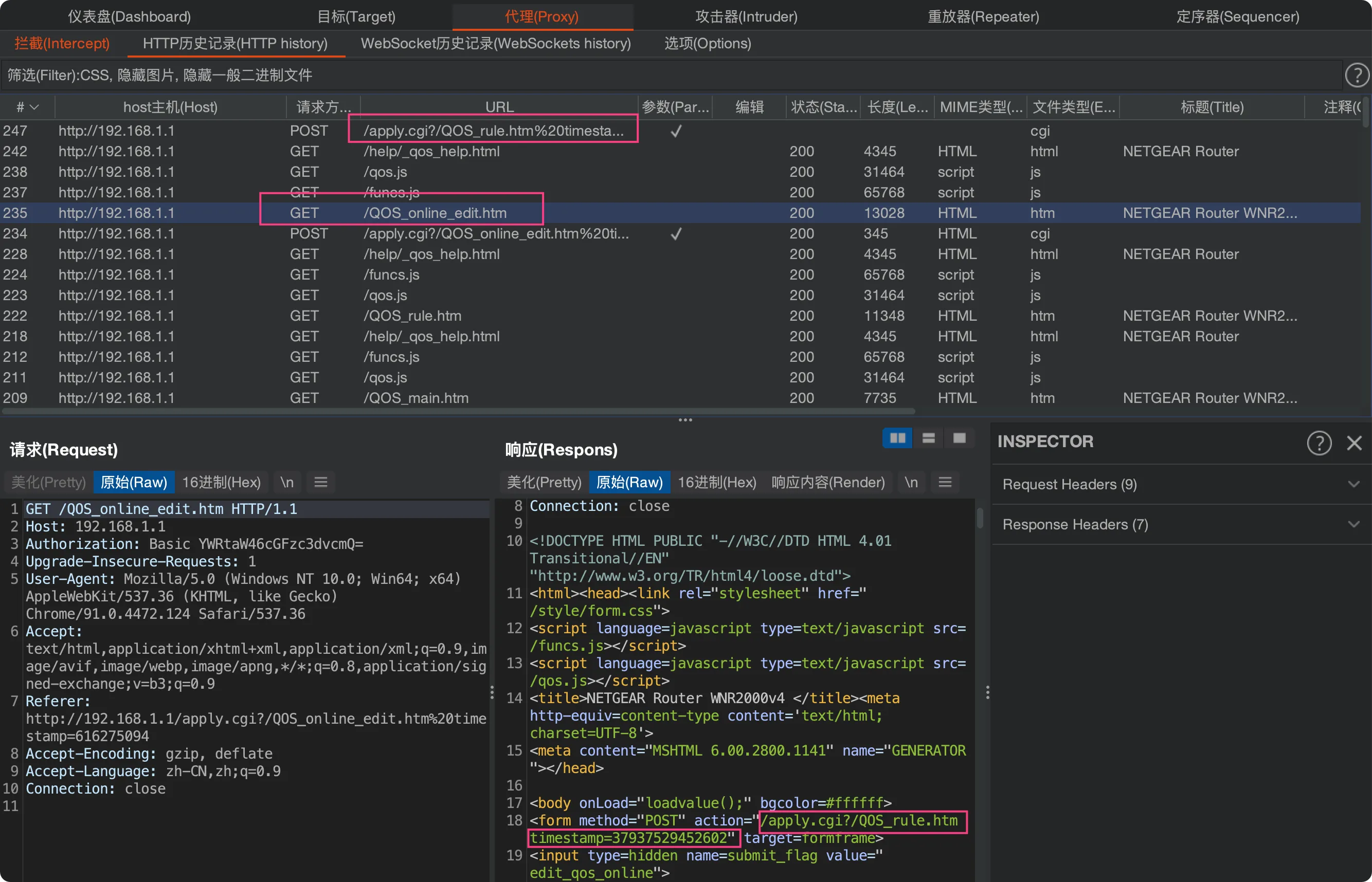Switch to the combined single-pane layout icon
The width and height of the screenshot is (1372, 882).
tap(960, 438)
